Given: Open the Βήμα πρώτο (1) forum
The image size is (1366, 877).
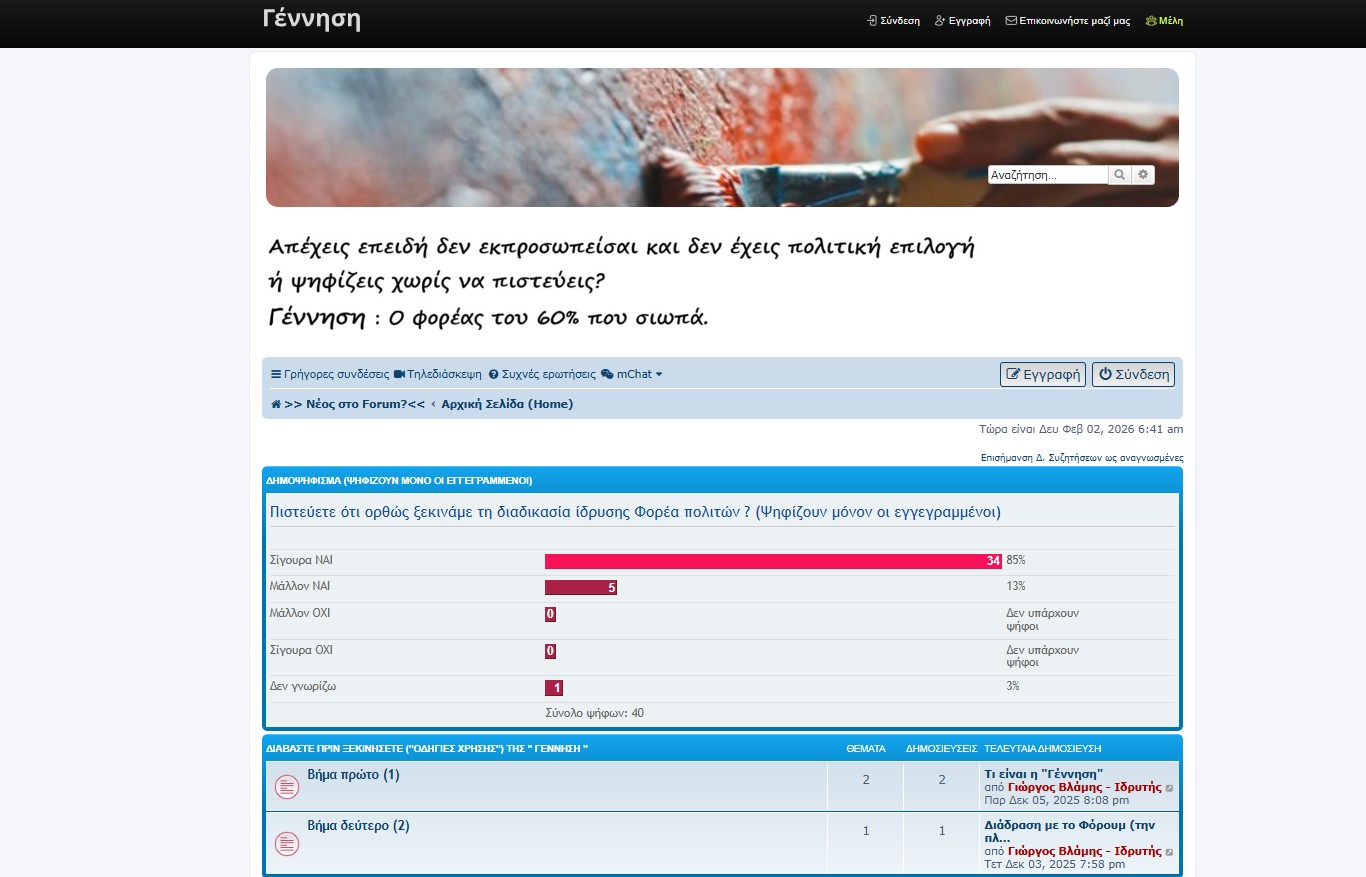Looking at the screenshot, I should tap(353, 775).
